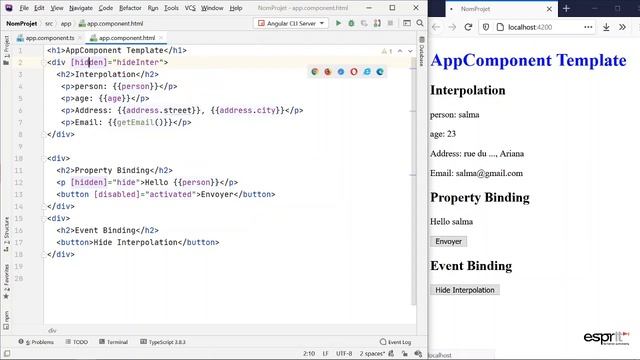Go to next highlighted problem arrow

[410, 51]
